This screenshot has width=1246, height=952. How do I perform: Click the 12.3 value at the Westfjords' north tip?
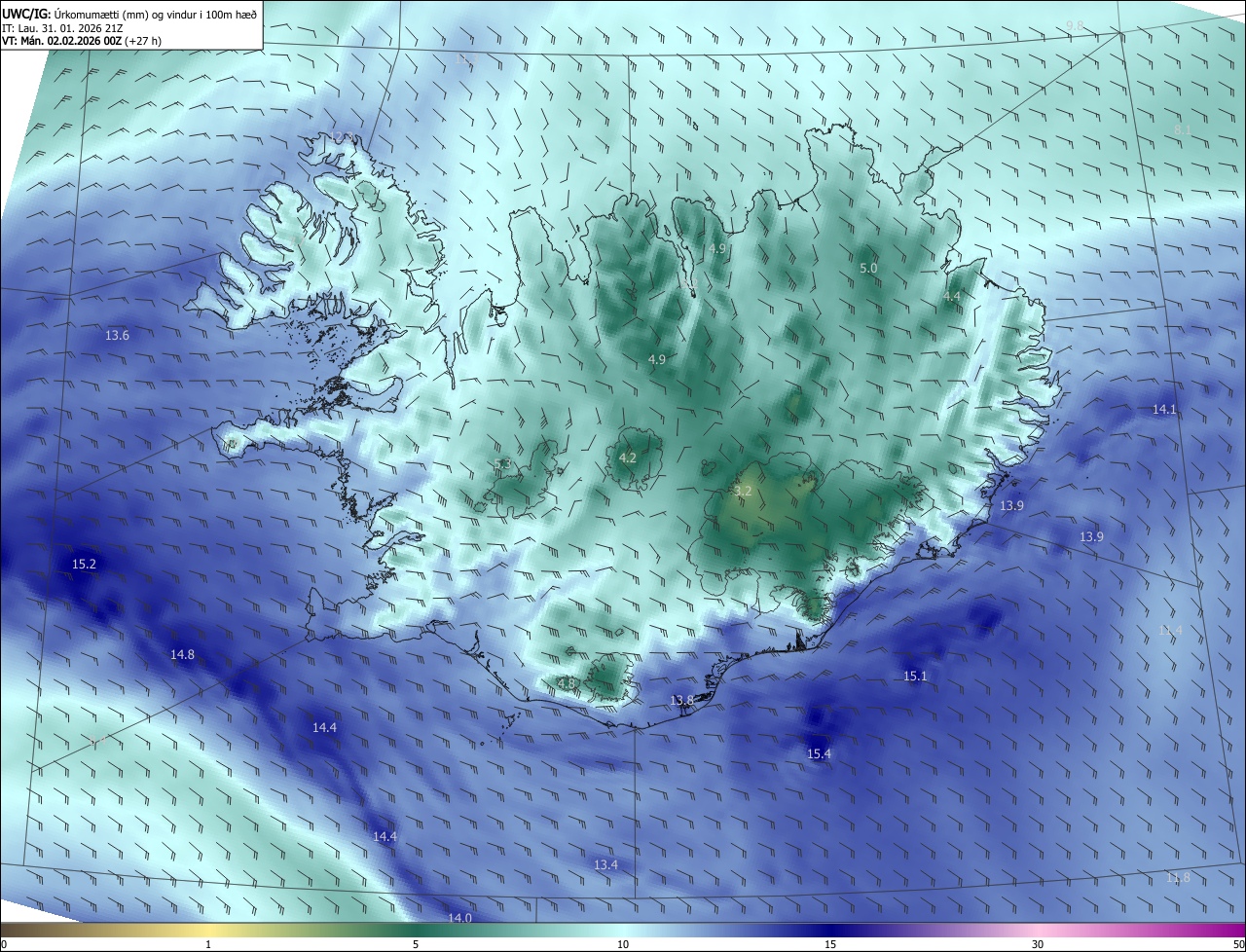(341, 138)
